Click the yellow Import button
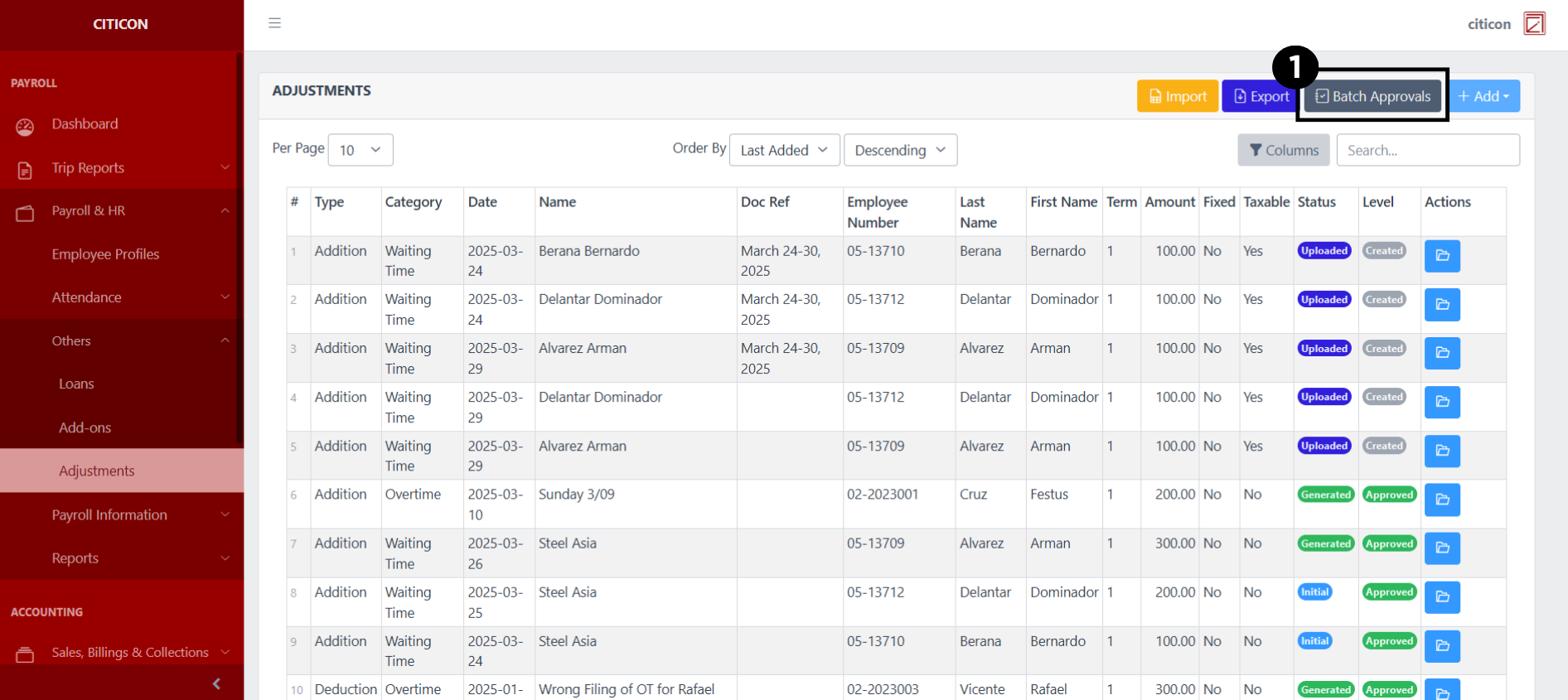The height and width of the screenshot is (700, 1568). coord(1177,96)
